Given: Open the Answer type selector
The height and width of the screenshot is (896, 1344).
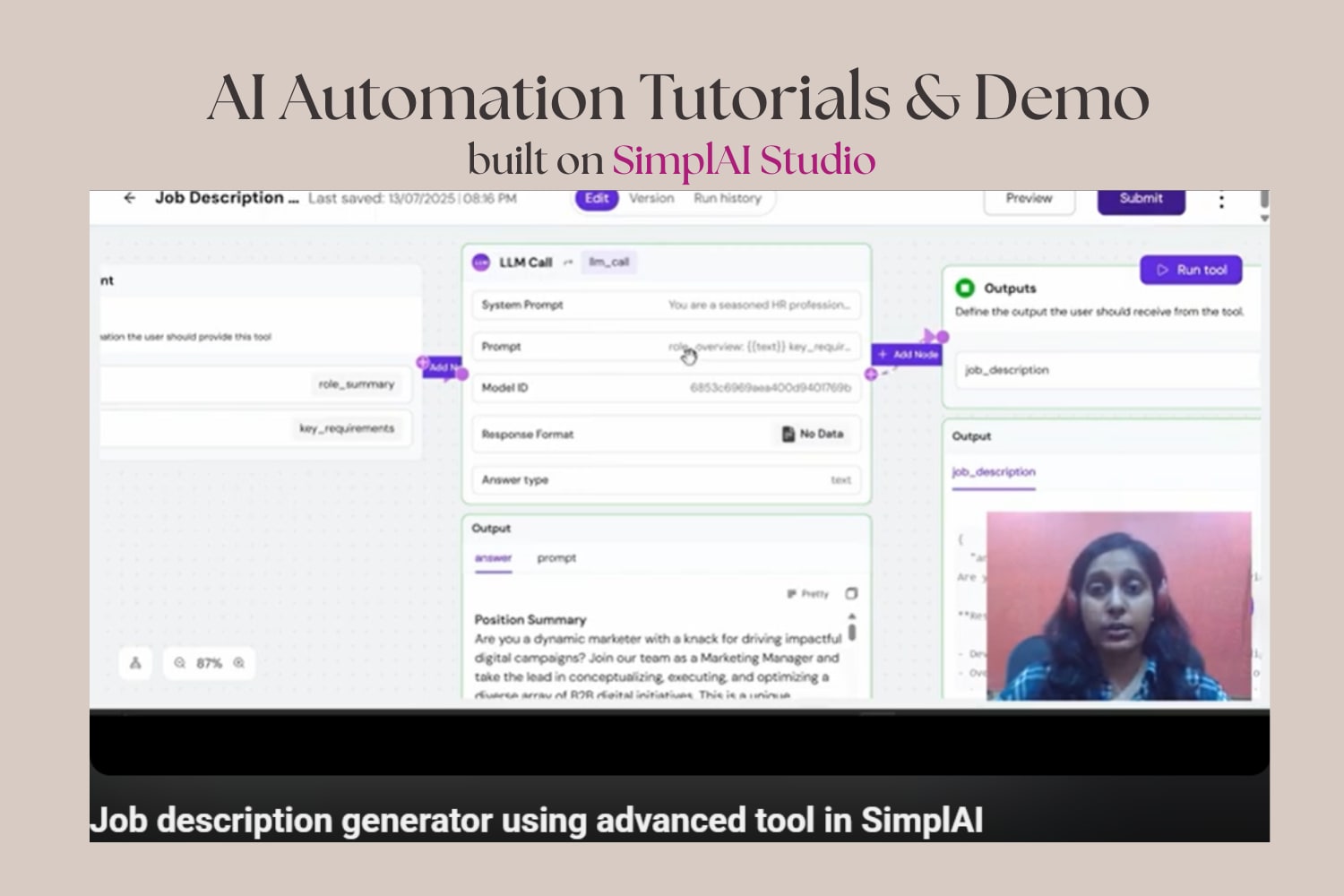Looking at the screenshot, I should pos(666,480).
